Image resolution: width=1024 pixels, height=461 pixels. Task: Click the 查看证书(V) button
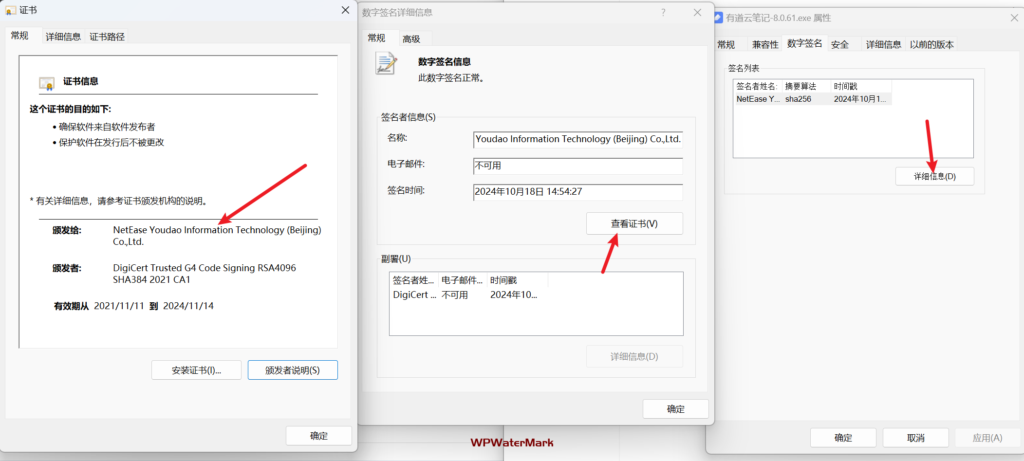coord(635,223)
